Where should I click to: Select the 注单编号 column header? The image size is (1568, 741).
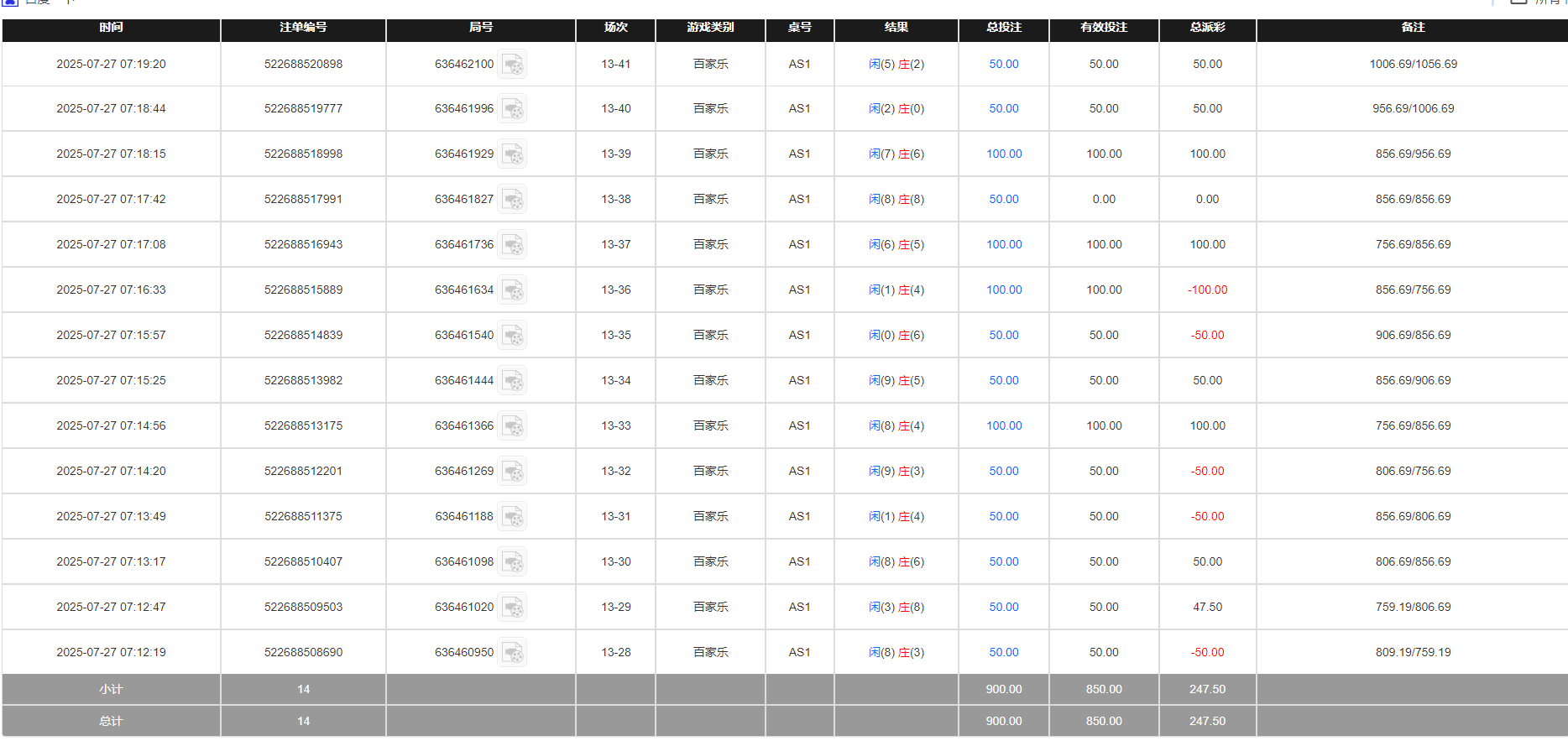(x=303, y=28)
